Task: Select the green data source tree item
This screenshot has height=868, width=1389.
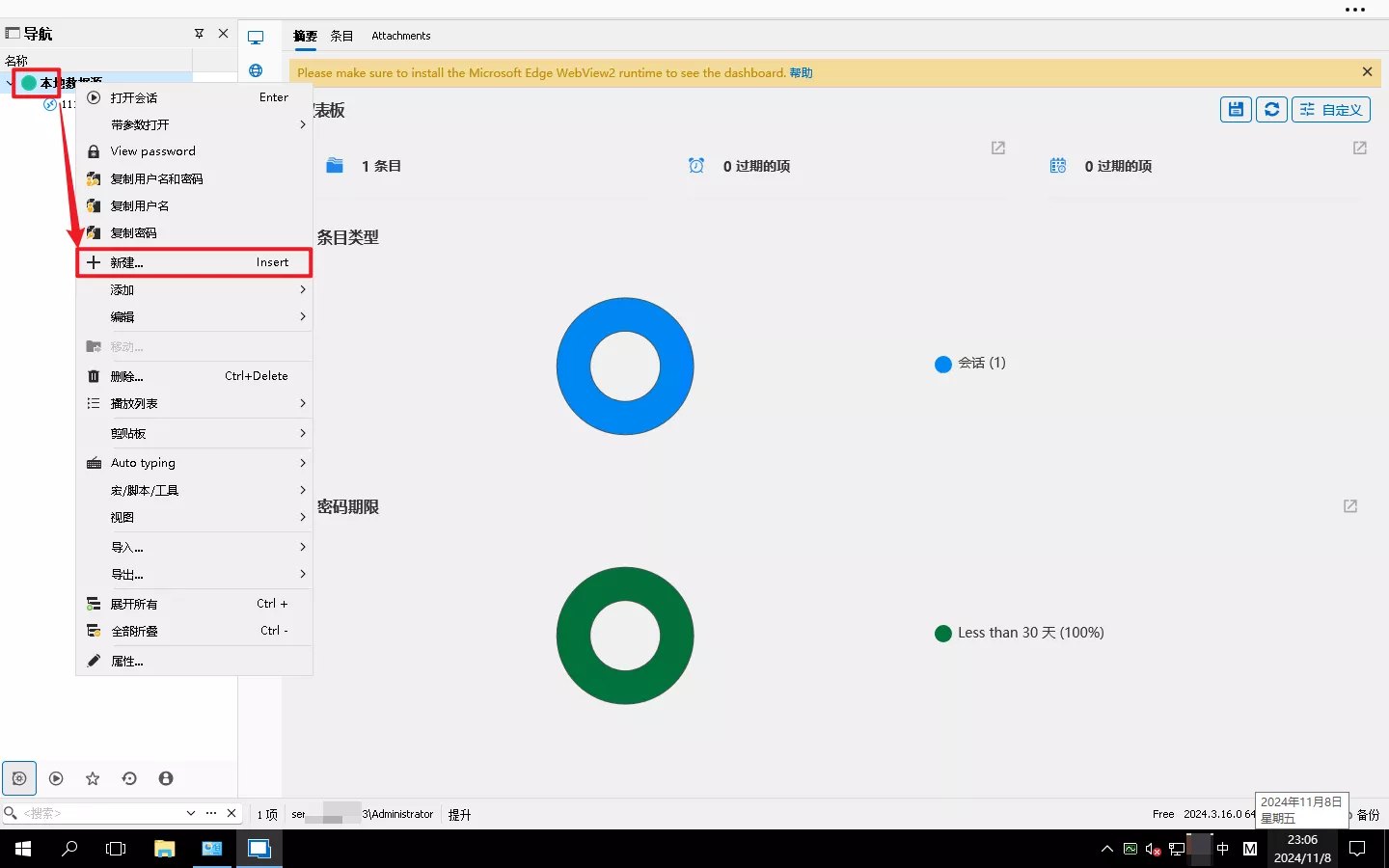Action: 29,83
